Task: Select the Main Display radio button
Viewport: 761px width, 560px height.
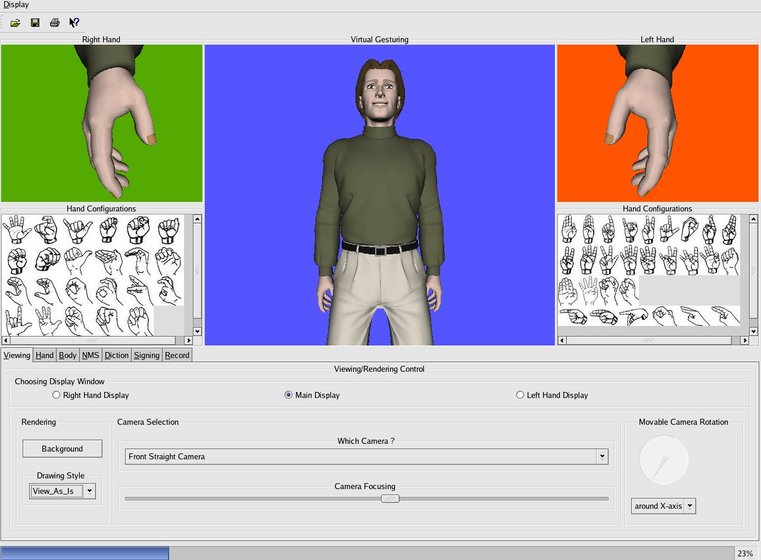Action: coord(288,395)
